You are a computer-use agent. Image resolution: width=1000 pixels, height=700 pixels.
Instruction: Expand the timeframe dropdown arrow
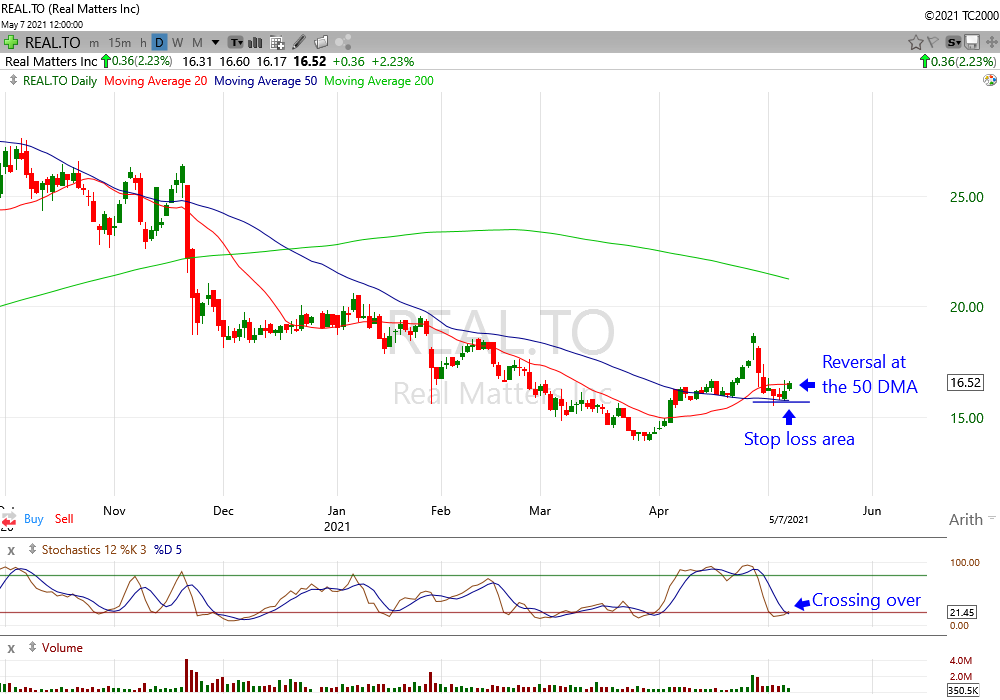tap(216, 43)
